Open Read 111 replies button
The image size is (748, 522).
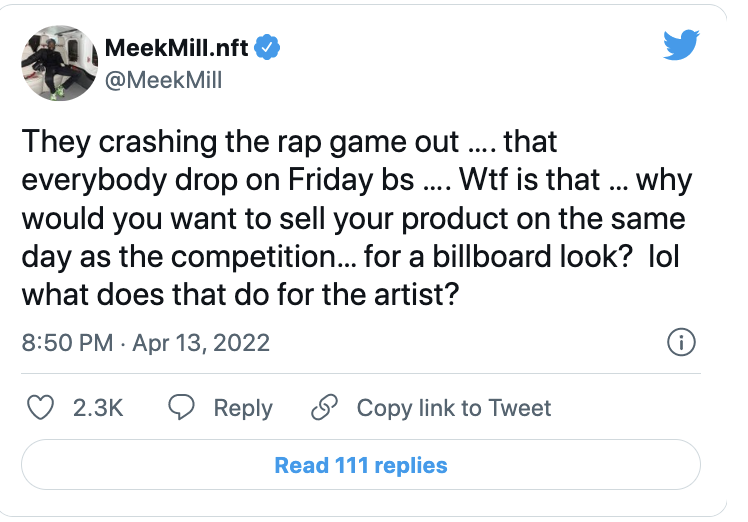click(361, 465)
